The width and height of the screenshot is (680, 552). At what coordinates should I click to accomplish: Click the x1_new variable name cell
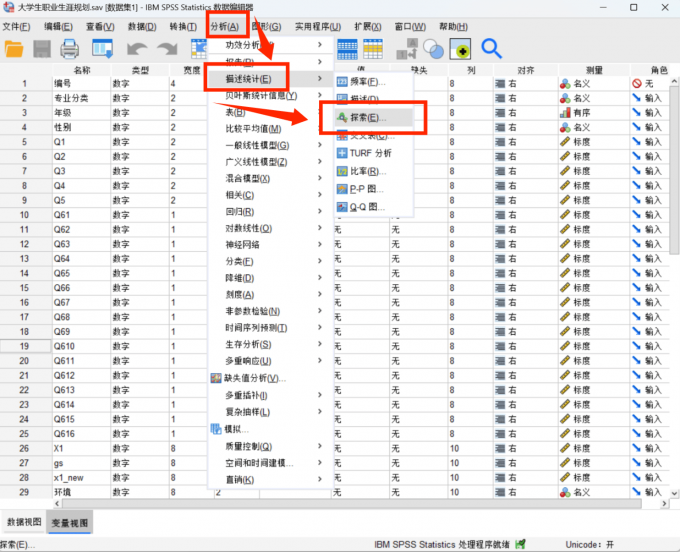pos(82,477)
